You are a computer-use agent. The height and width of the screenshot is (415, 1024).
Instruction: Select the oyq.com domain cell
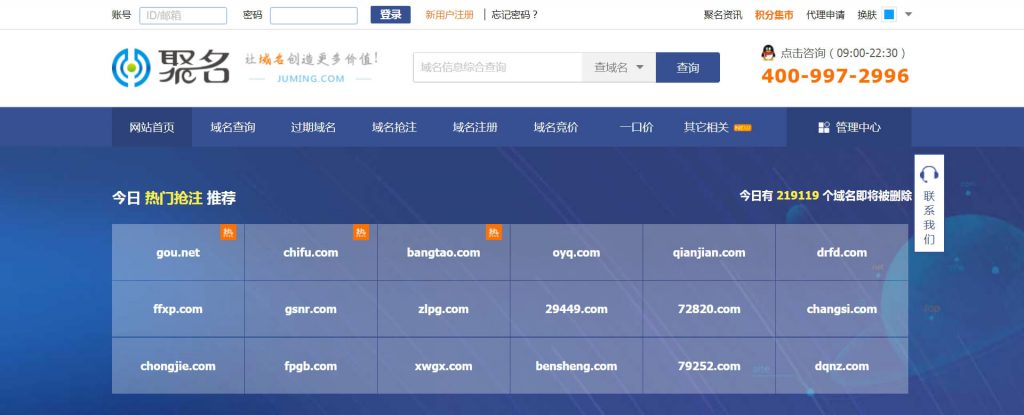tap(576, 252)
